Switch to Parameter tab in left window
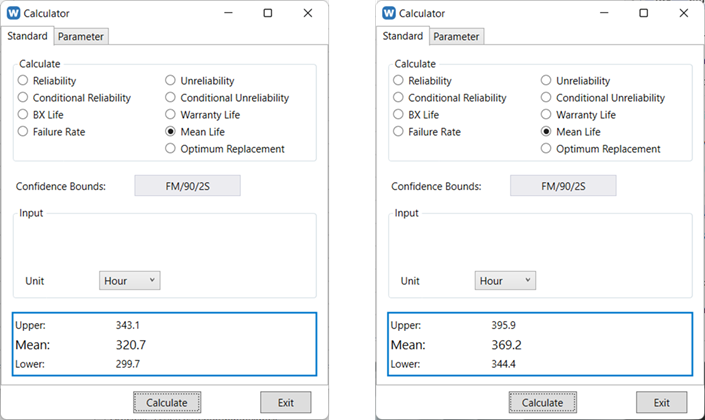705x420 pixels. (x=80, y=37)
